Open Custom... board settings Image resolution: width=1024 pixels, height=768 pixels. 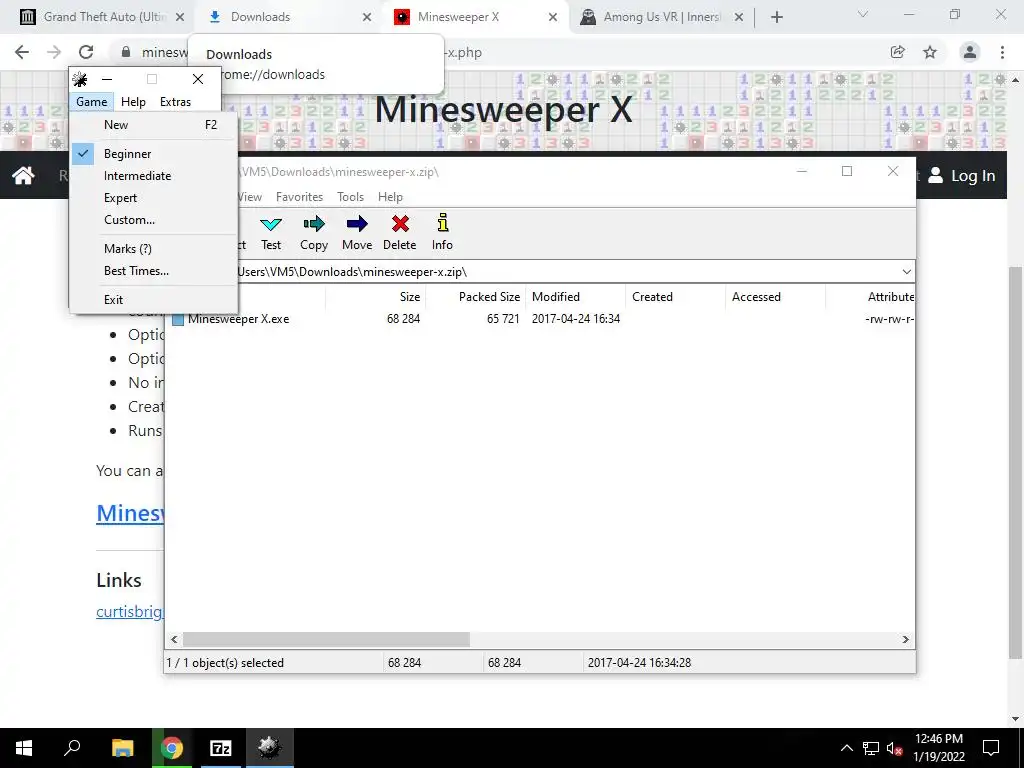point(153,220)
